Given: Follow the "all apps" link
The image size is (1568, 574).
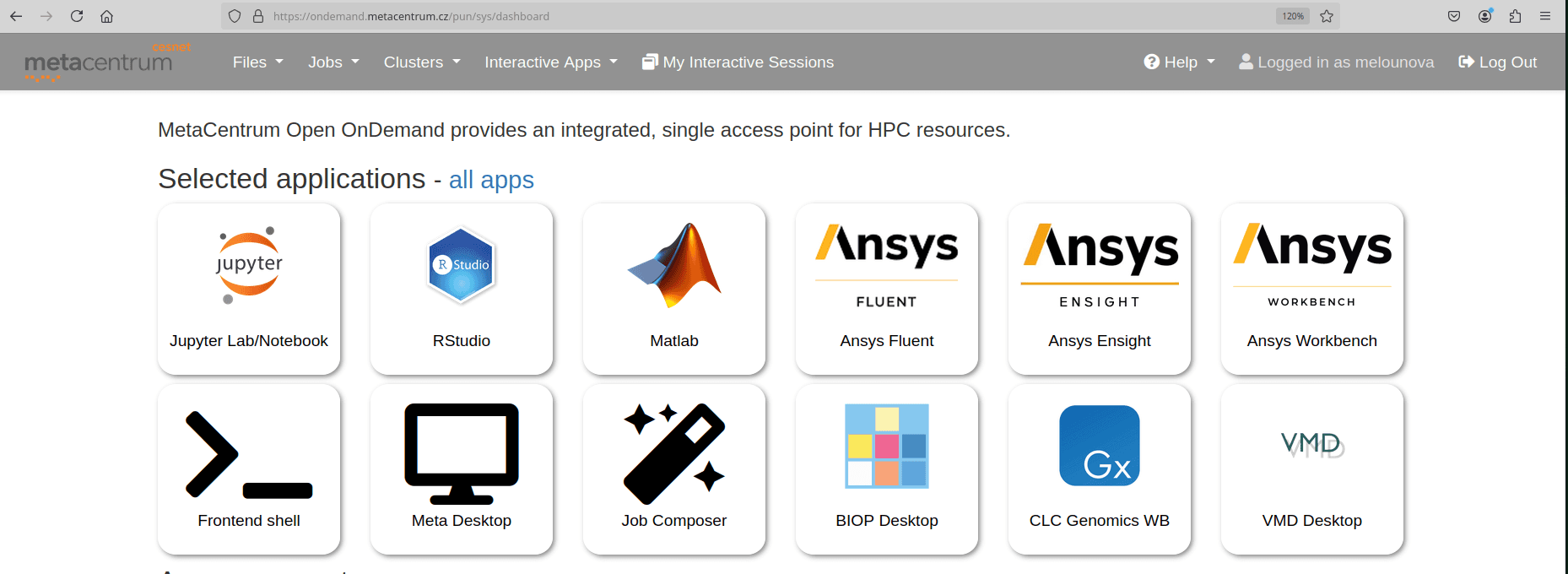Looking at the screenshot, I should point(491,181).
